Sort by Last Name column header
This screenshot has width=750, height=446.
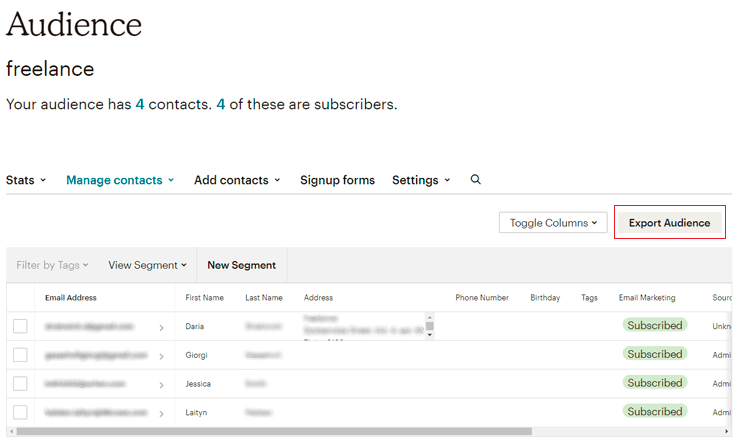tap(264, 298)
